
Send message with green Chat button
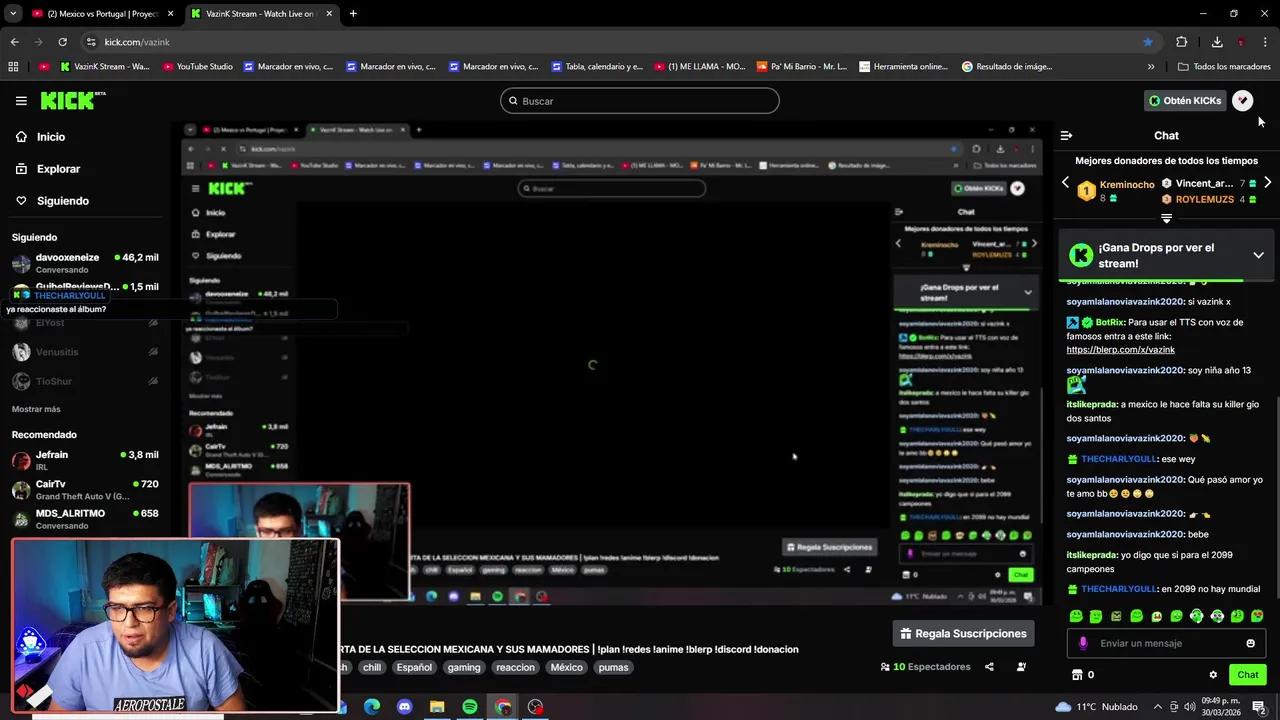1247,675
